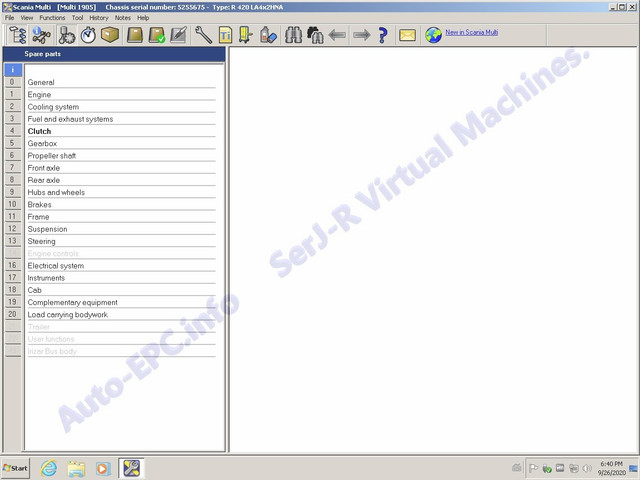This screenshot has width=640, height=480.
Task: Open the Functions menu
Action: [52, 18]
